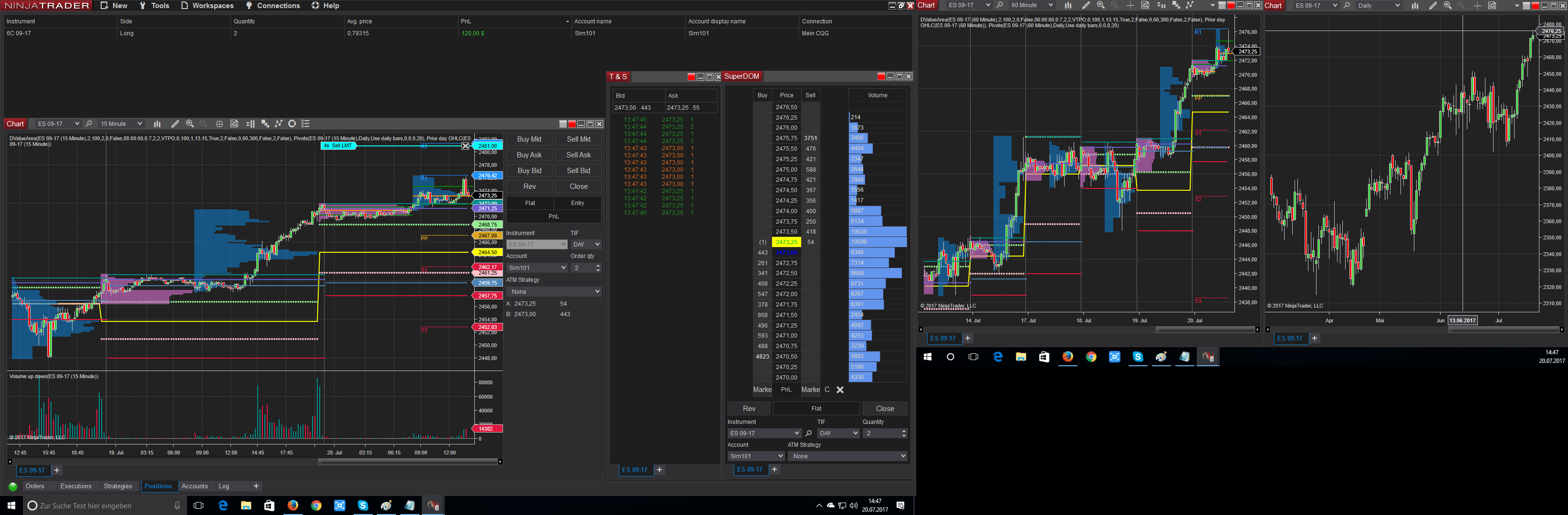The image size is (1568, 515).
Task: Click Buy Mkt in Chart Trader
Action: coord(530,139)
